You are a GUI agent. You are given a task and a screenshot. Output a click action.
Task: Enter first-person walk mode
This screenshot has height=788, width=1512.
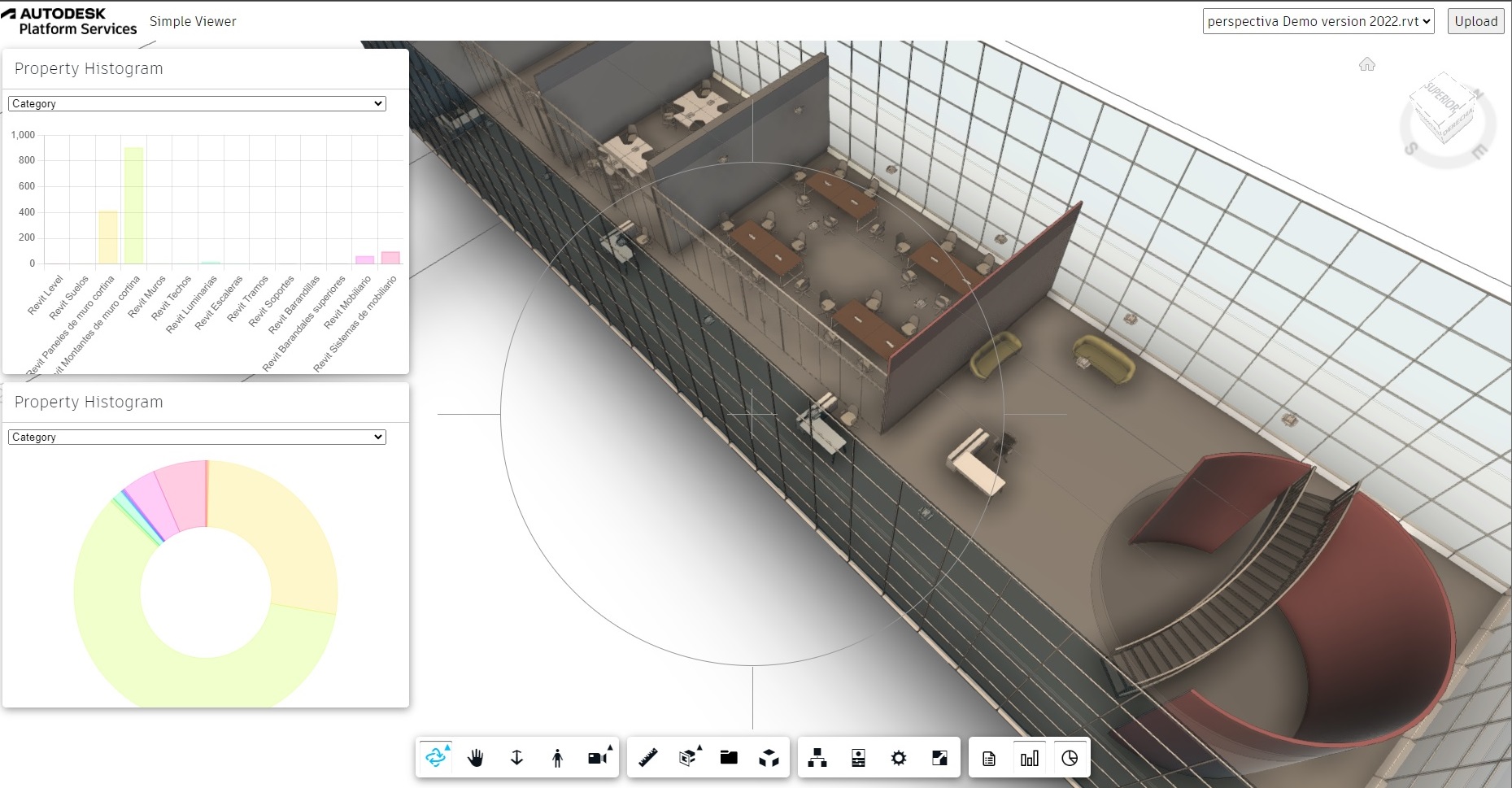(557, 757)
